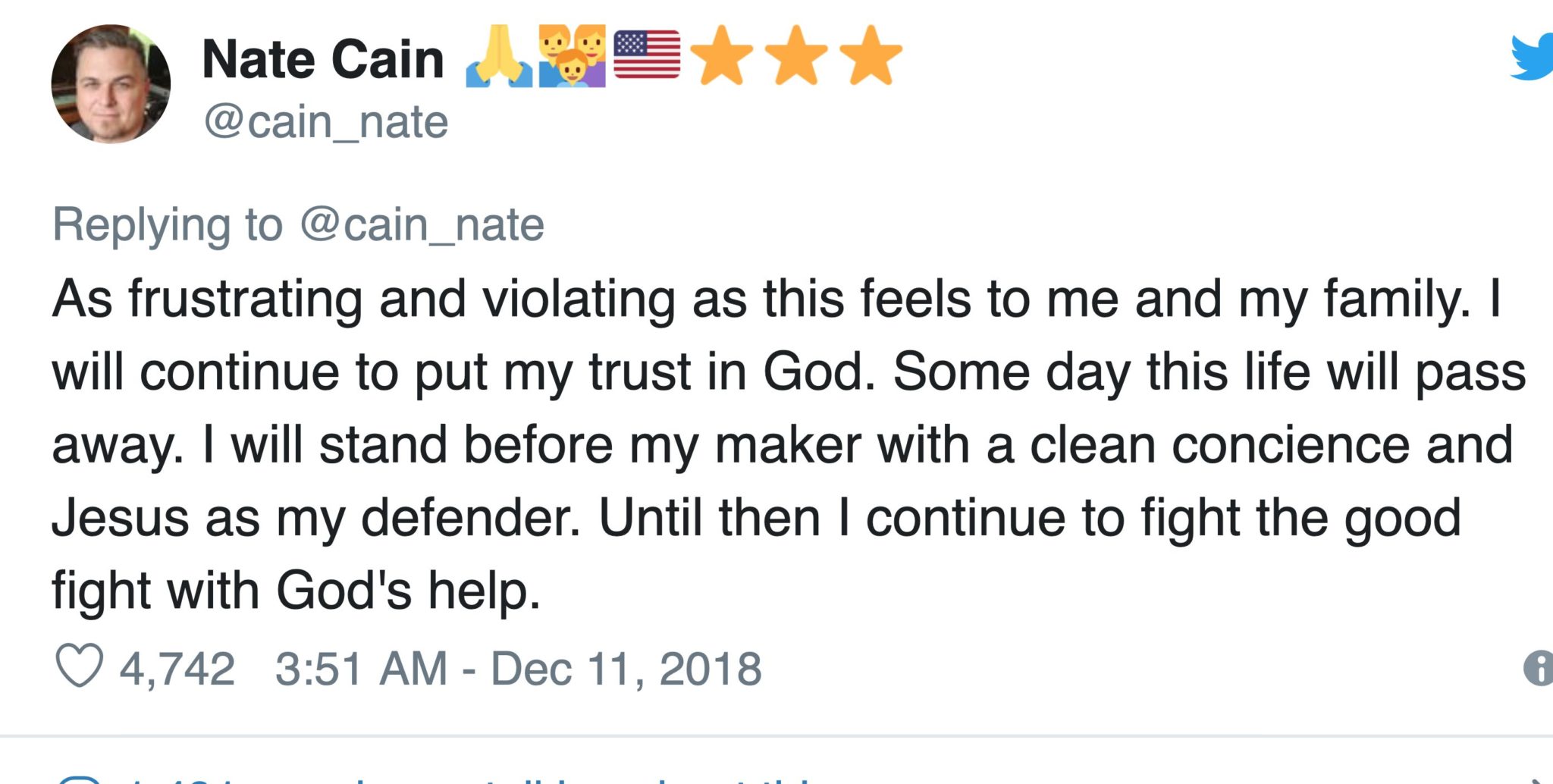Screen dimensions: 1553x784
Task: Click the 3:51 AM time
Action: [x=361, y=669]
